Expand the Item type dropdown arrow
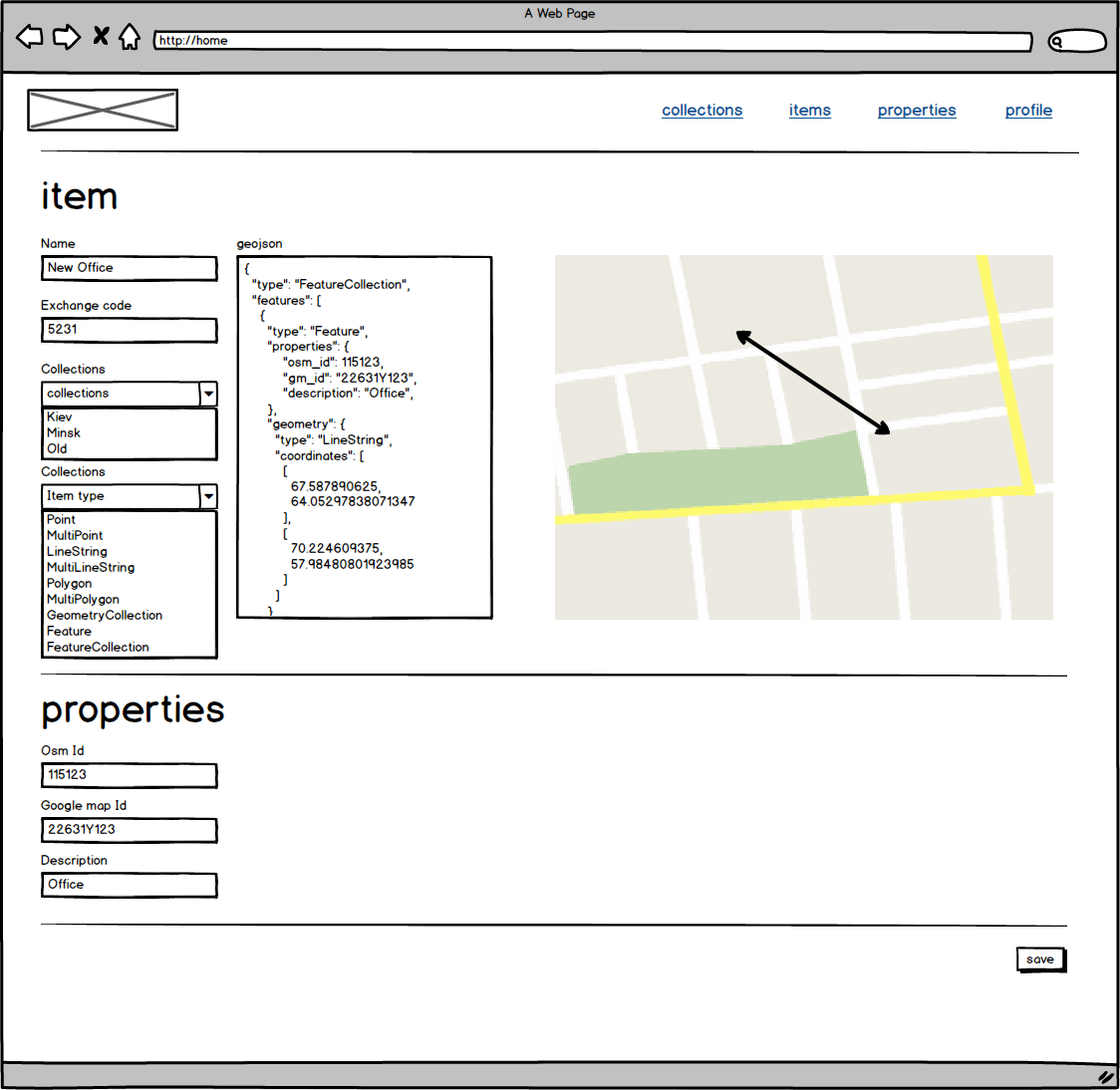This screenshot has width=1120, height=1090. tap(208, 496)
